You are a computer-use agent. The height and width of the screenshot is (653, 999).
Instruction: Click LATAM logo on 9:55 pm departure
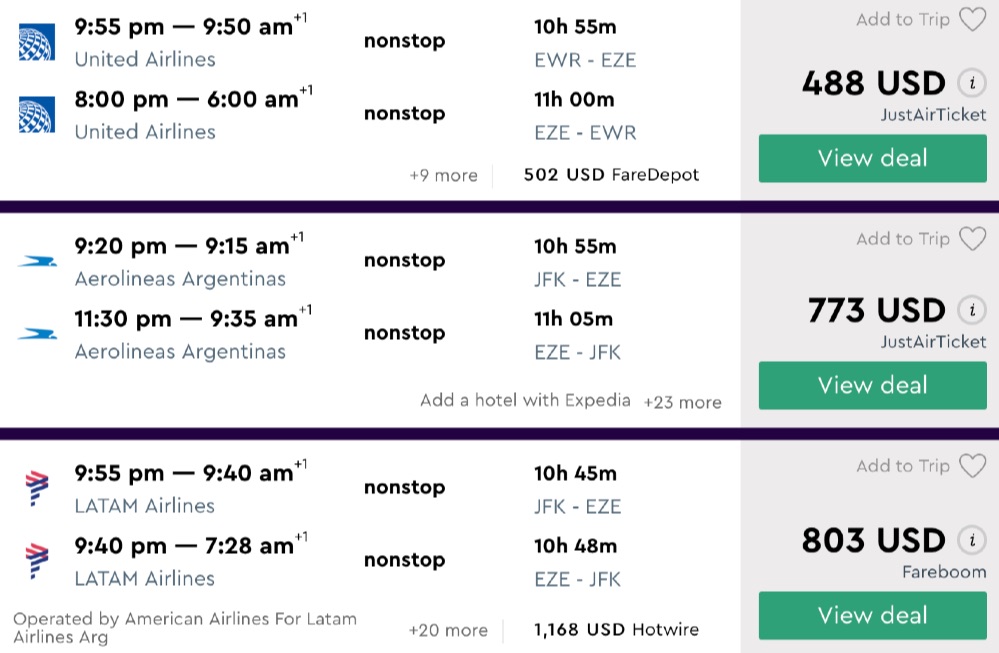point(37,489)
